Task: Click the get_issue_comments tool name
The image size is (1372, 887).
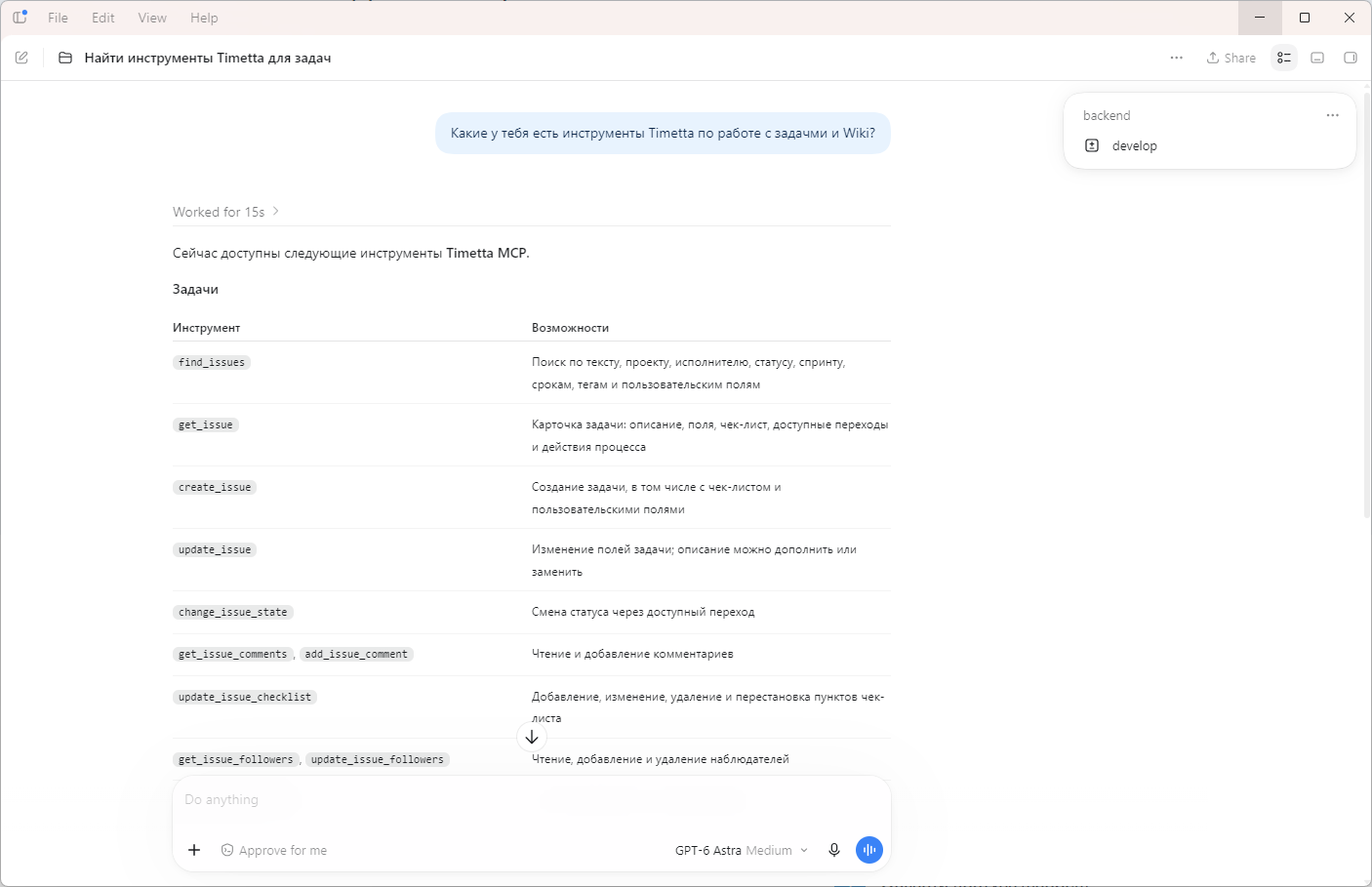Action: [233, 654]
